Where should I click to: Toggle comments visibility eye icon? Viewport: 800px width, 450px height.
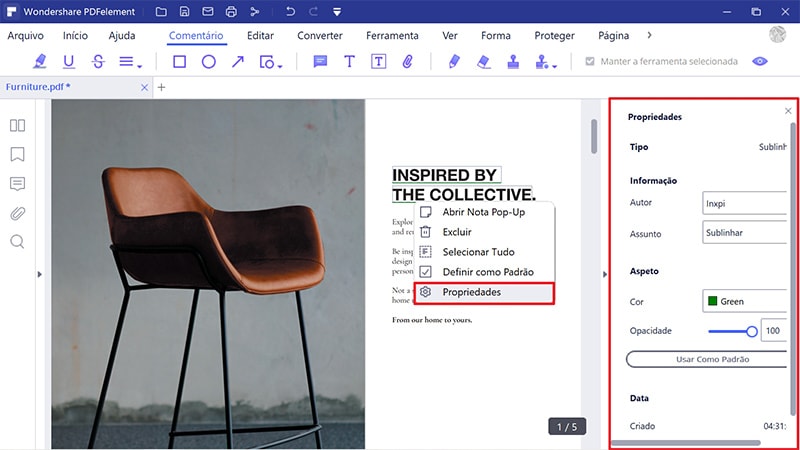760,61
